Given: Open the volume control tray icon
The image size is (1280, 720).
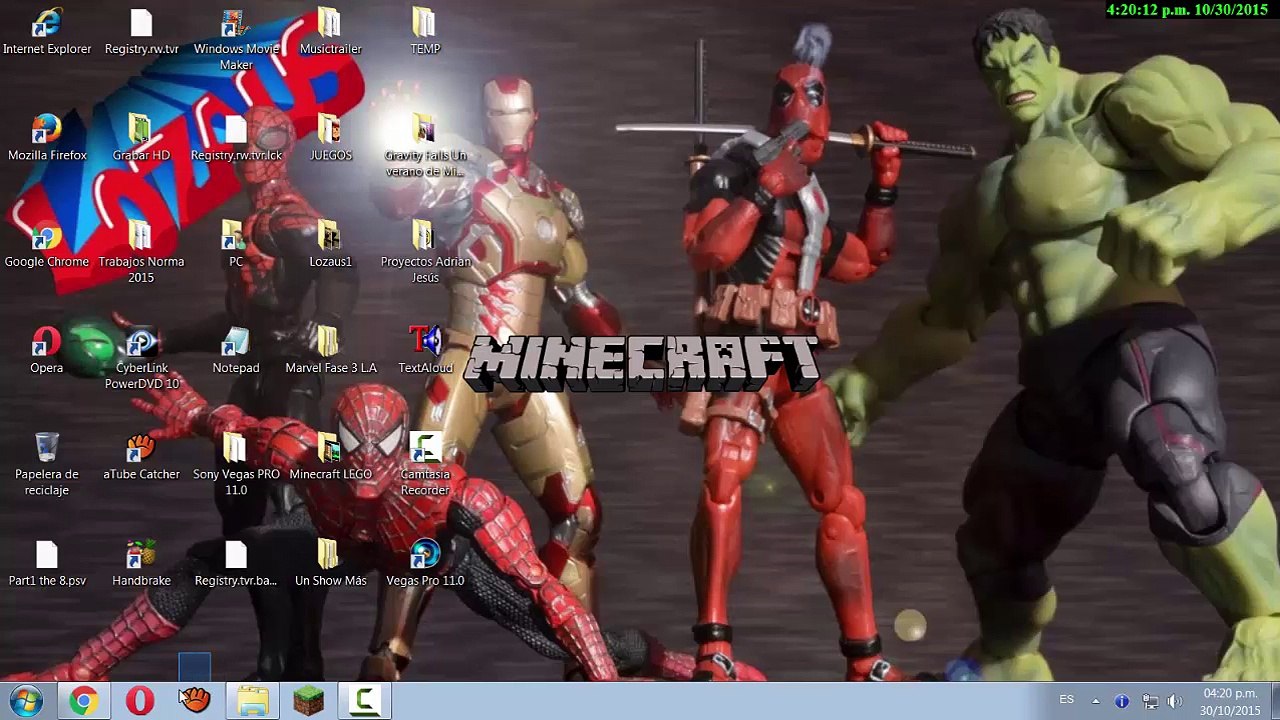Looking at the screenshot, I should coord(1175,702).
